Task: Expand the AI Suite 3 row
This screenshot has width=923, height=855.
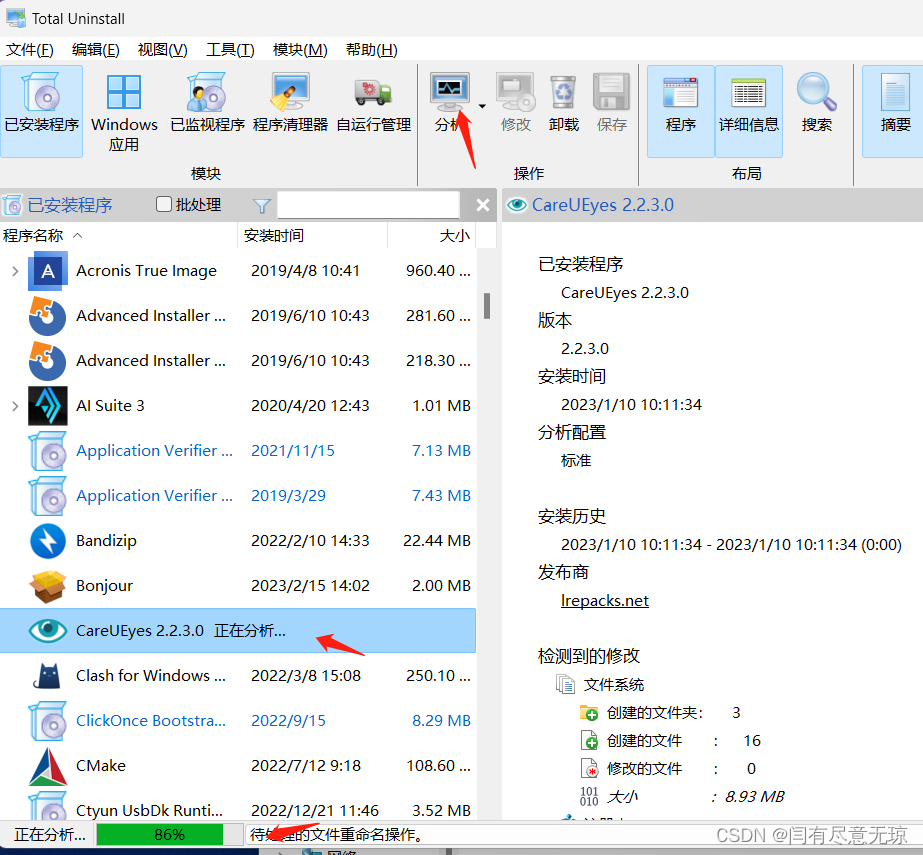Action: point(15,406)
